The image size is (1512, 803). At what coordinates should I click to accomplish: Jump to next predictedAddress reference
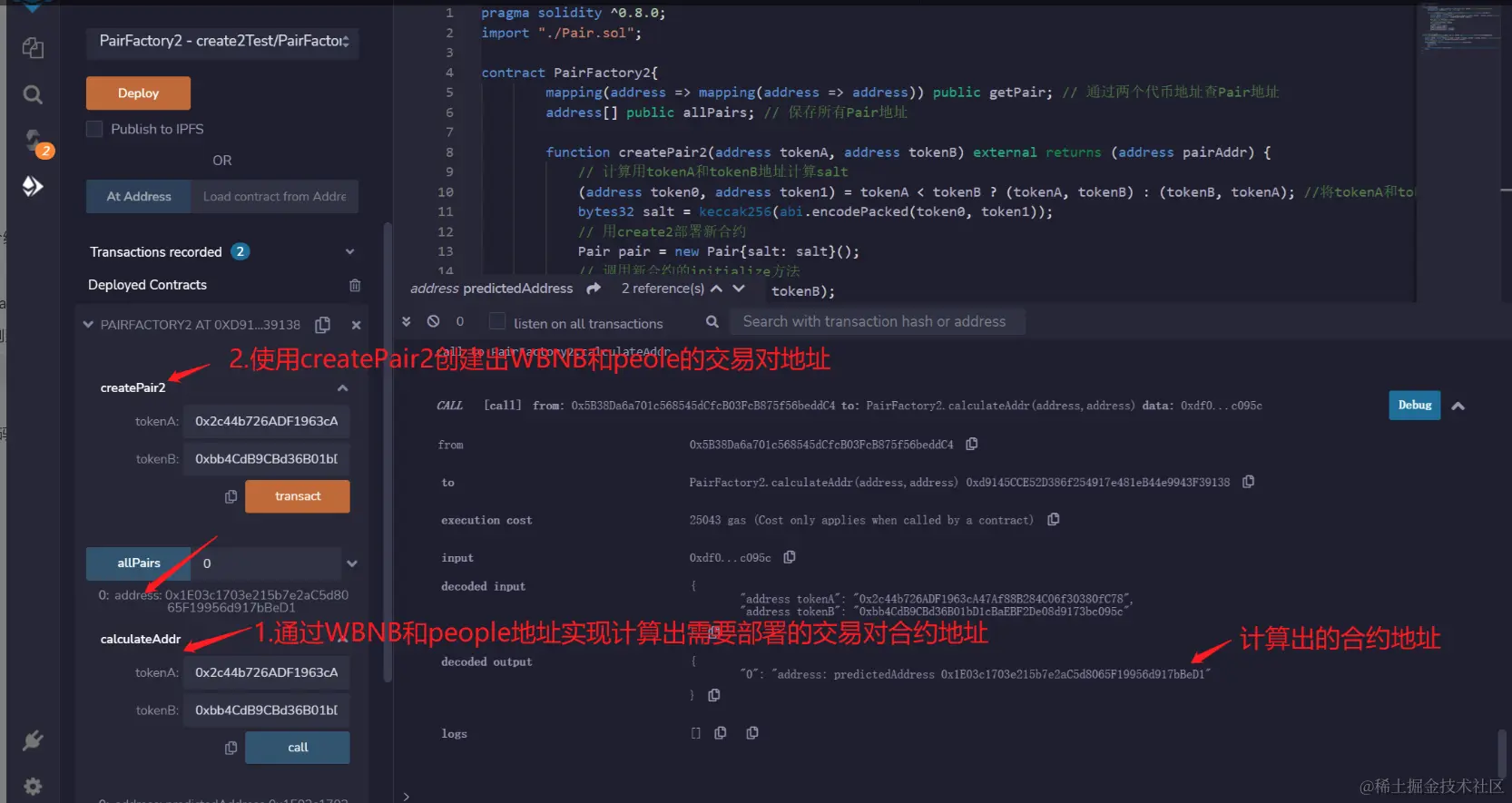click(739, 289)
